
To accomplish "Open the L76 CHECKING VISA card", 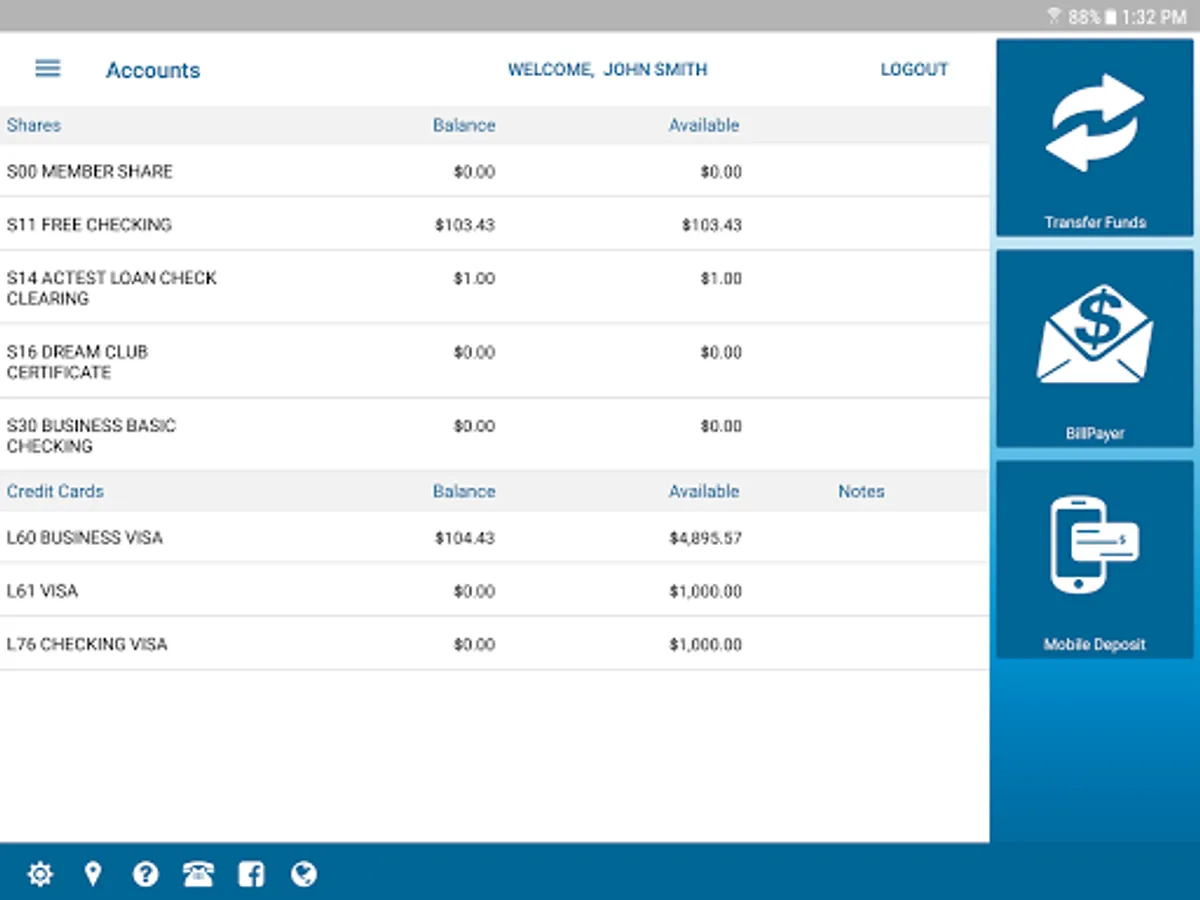I will click(x=495, y=643).
